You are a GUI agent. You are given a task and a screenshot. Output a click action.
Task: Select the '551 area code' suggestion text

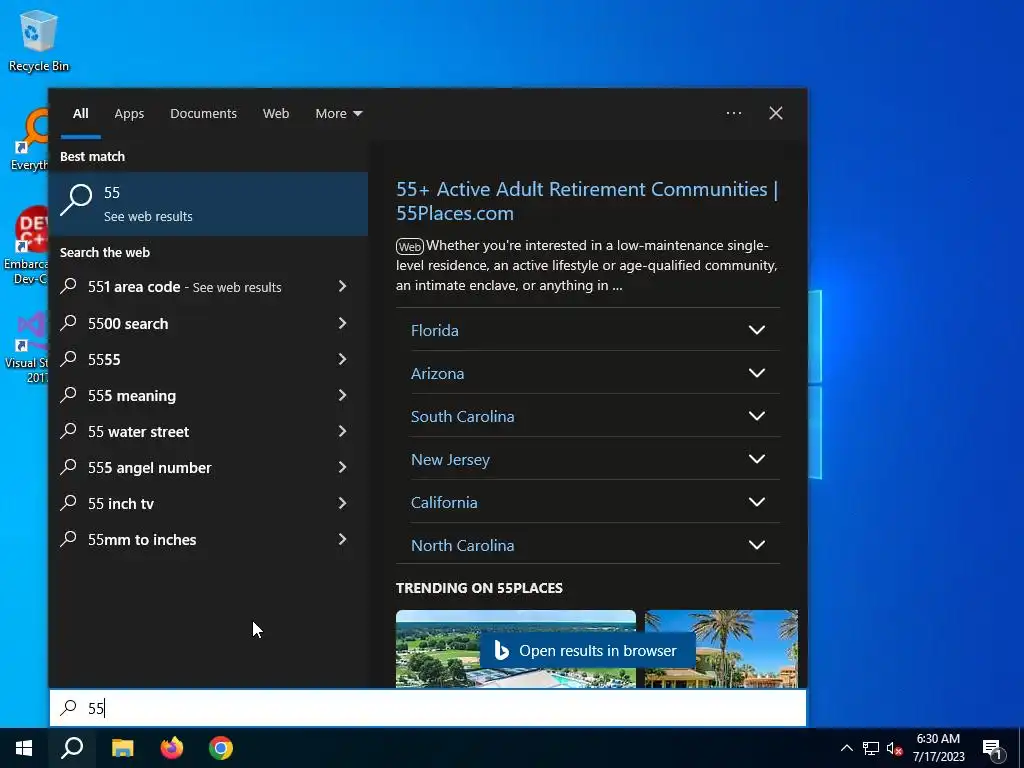(134, 287)
